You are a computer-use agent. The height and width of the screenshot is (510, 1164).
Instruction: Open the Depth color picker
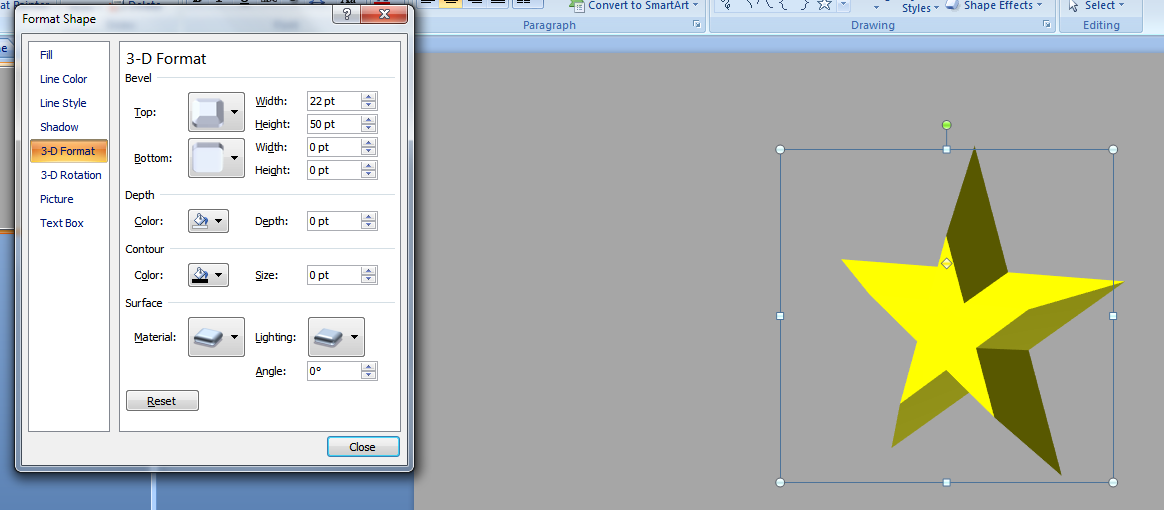click(209, 221)
